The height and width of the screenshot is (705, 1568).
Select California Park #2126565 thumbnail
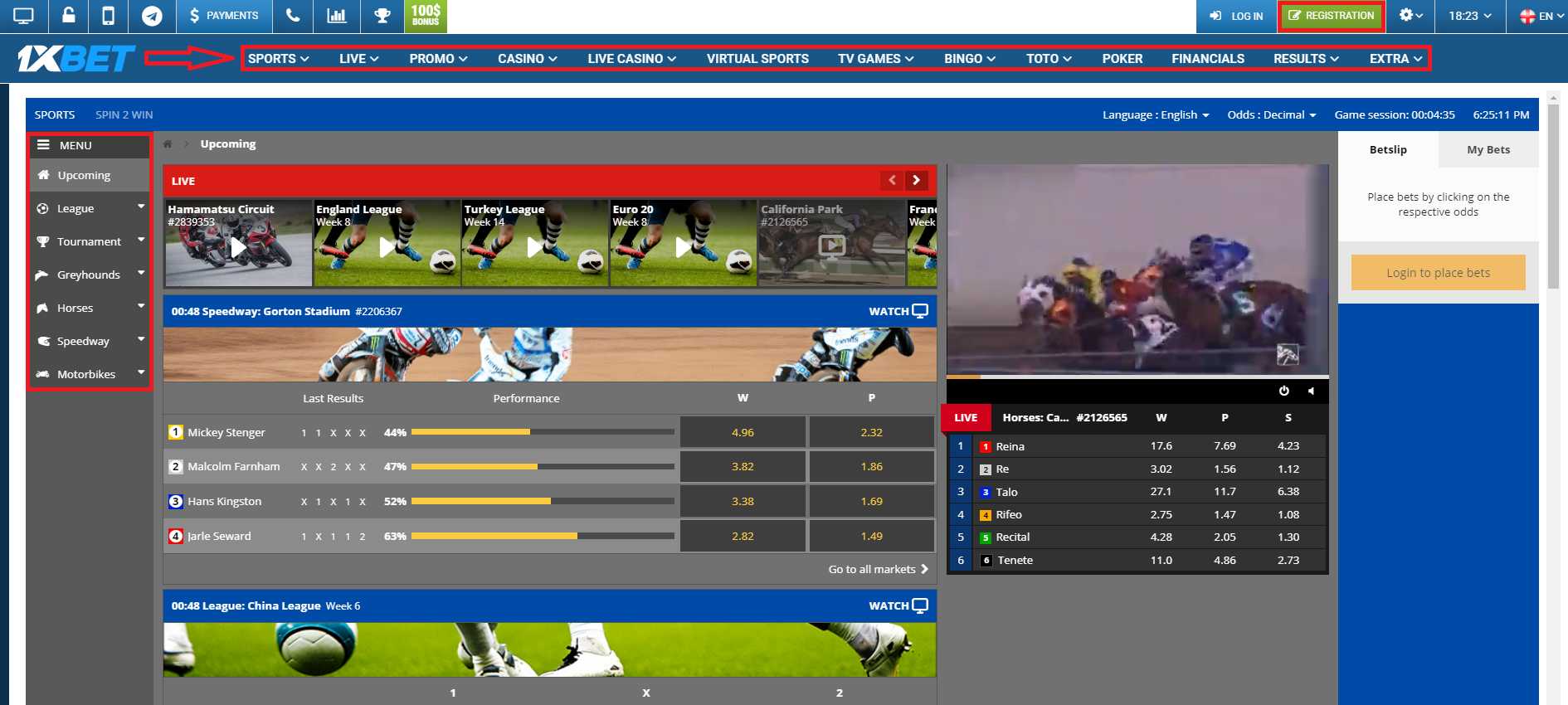click(831, 243)
